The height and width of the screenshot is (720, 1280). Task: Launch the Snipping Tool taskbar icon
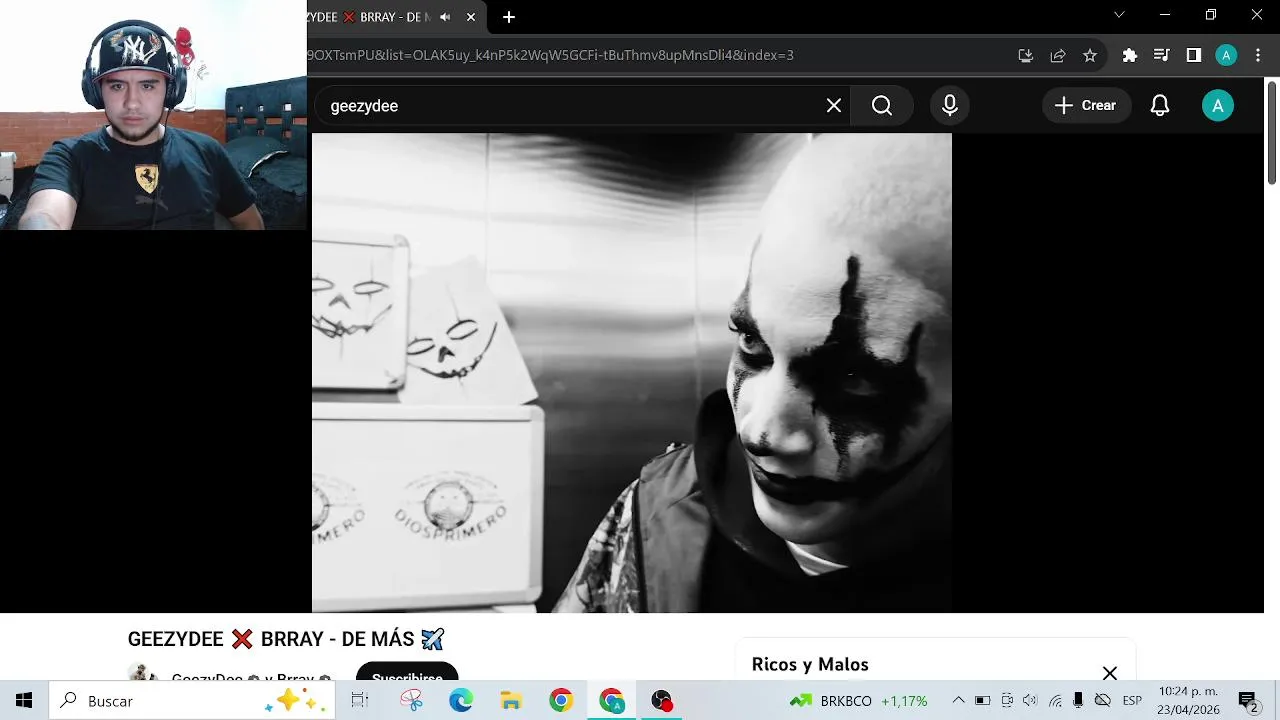pos(411,701)
